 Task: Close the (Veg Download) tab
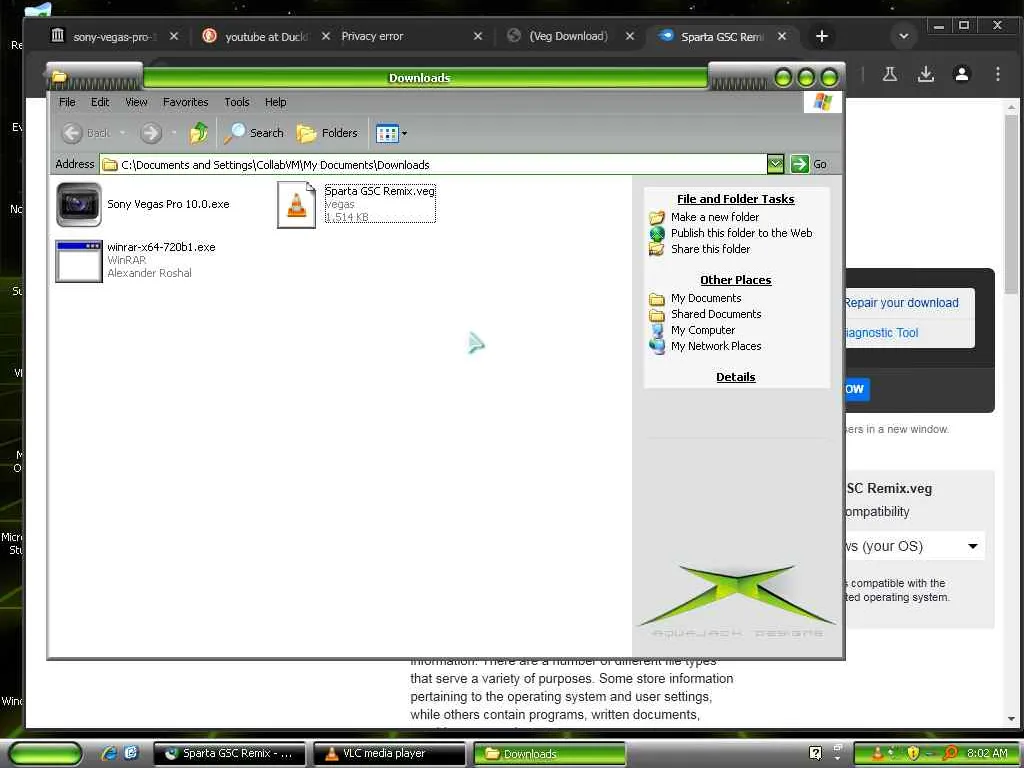630,37
